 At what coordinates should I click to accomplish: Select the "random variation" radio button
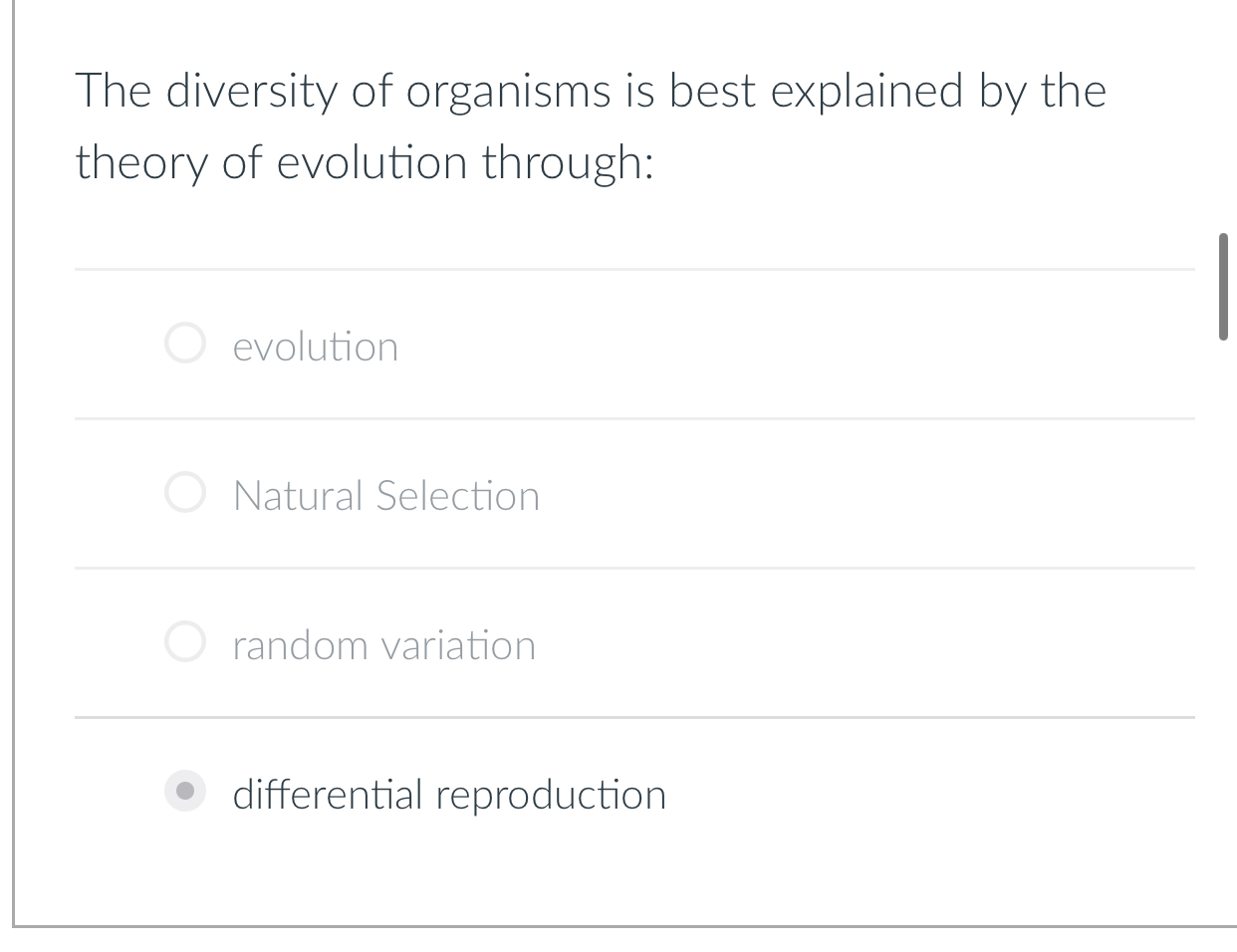pos(185,643)
